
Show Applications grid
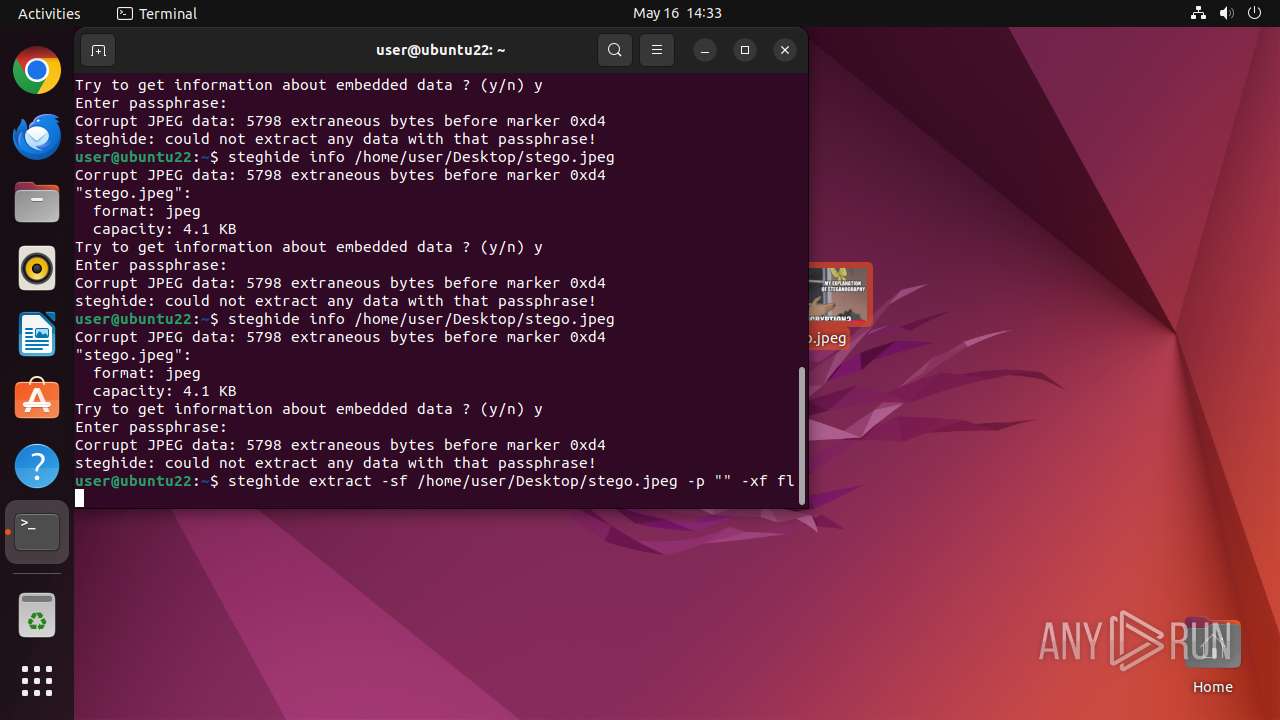[37, 681]
